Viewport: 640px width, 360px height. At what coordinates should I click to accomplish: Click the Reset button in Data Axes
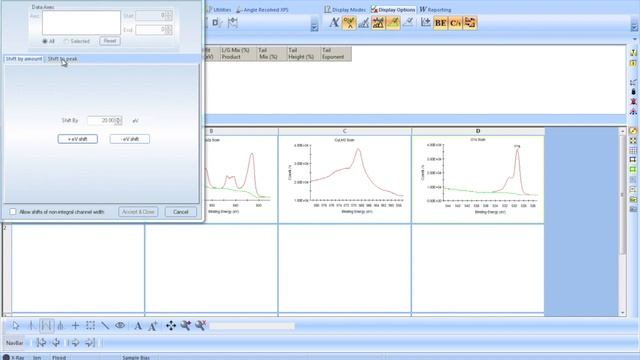click(x=110, y=41)
